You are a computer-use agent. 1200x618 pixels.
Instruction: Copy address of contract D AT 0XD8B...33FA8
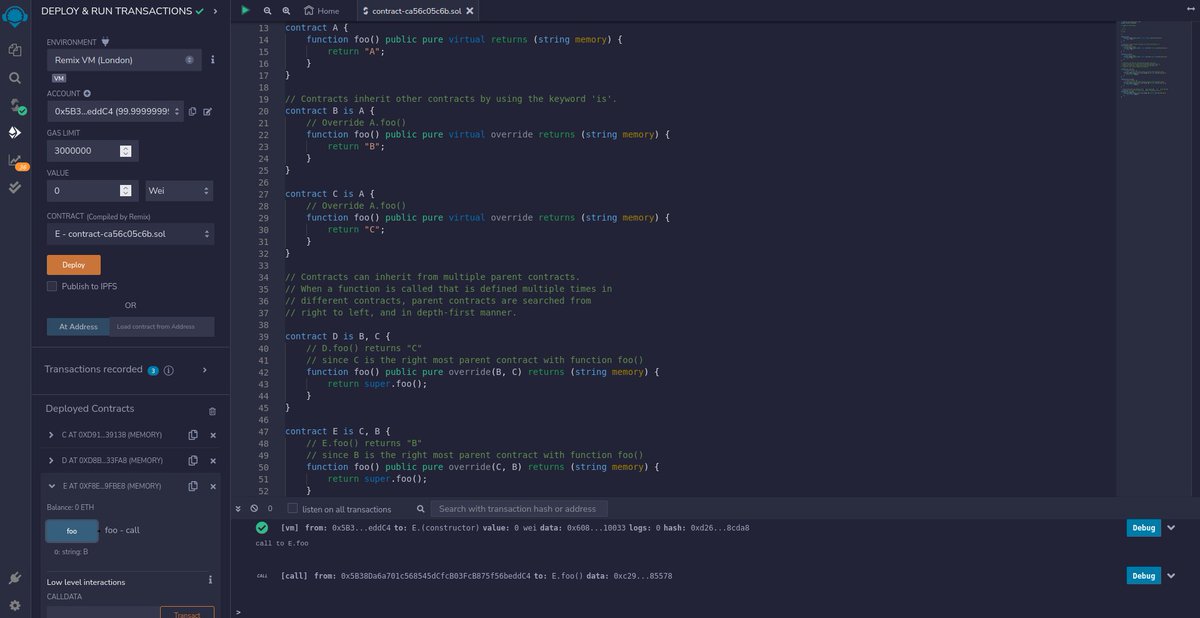coord(193,460)
